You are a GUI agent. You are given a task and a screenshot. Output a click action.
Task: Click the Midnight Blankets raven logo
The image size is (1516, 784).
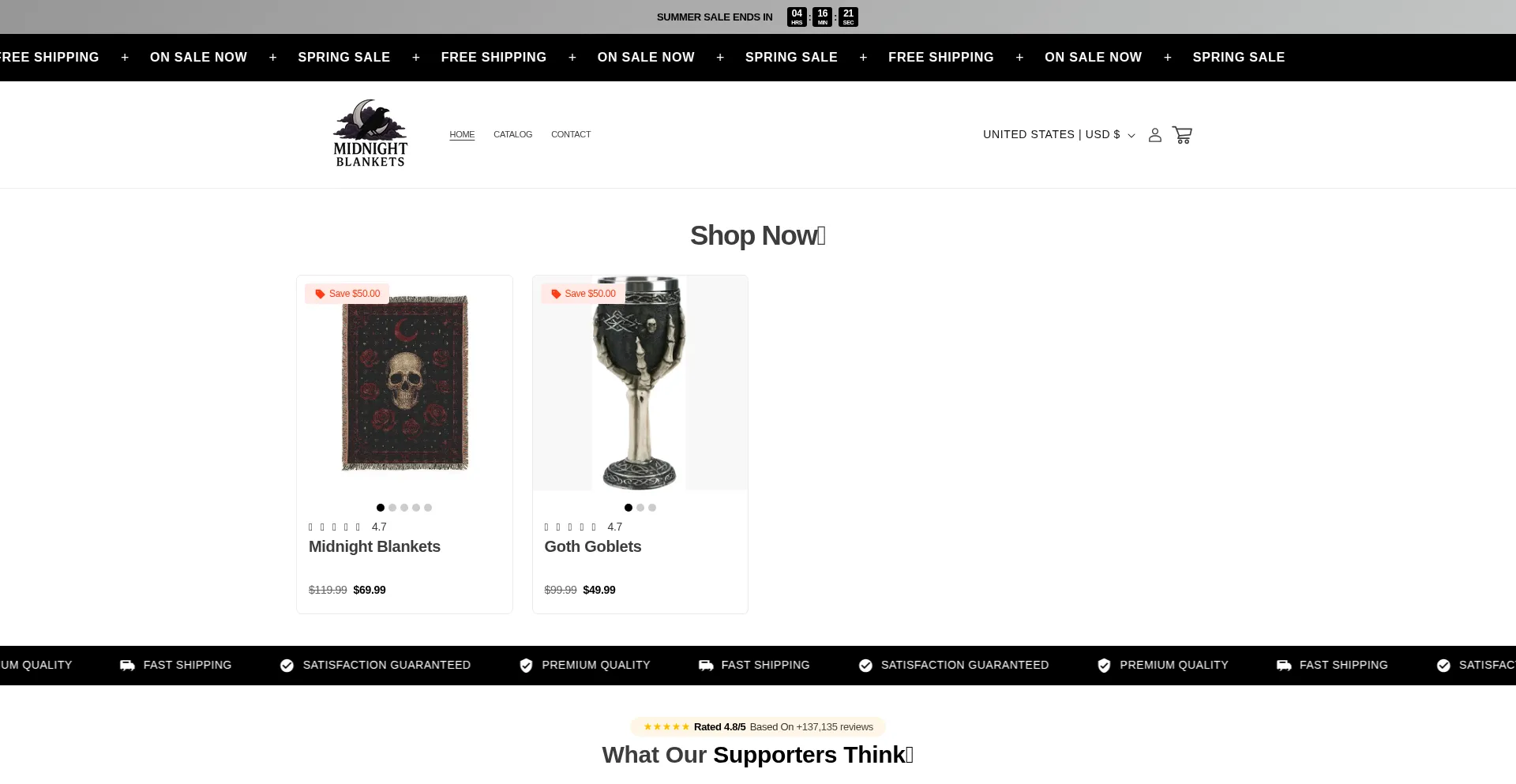click(x=370, y=133)
